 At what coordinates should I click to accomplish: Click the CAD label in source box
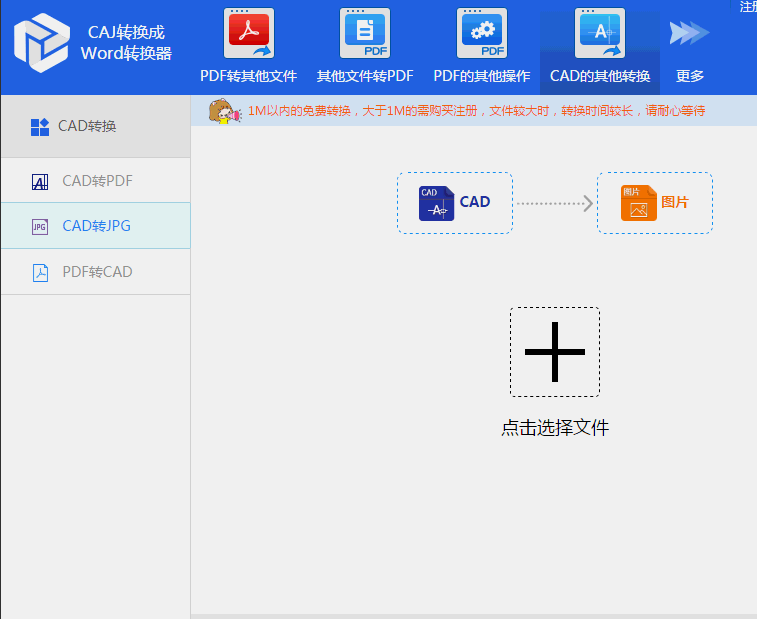475,202
